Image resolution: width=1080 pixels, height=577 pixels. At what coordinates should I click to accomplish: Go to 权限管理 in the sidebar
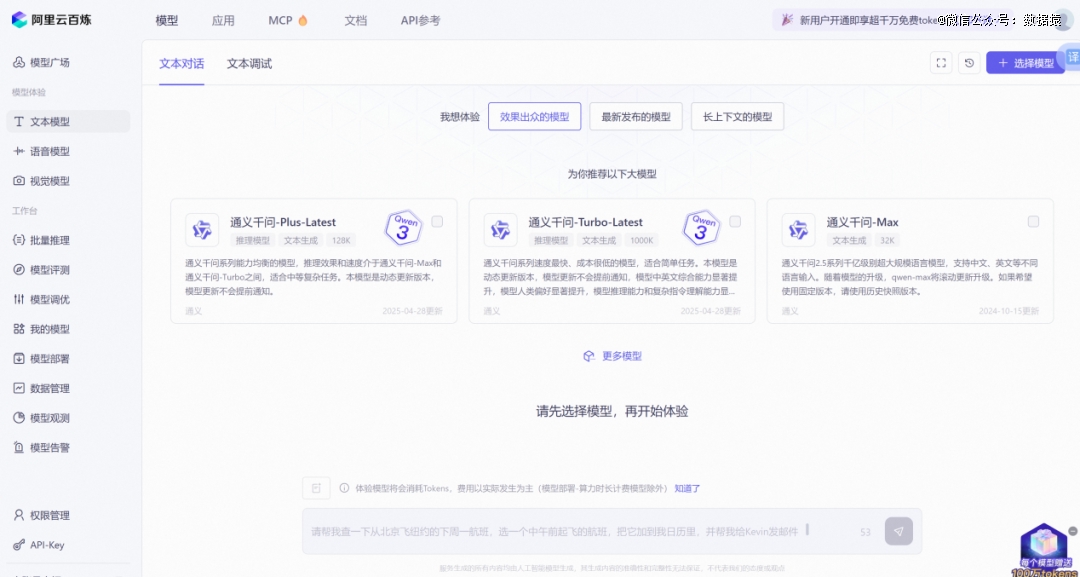point(49,515)
